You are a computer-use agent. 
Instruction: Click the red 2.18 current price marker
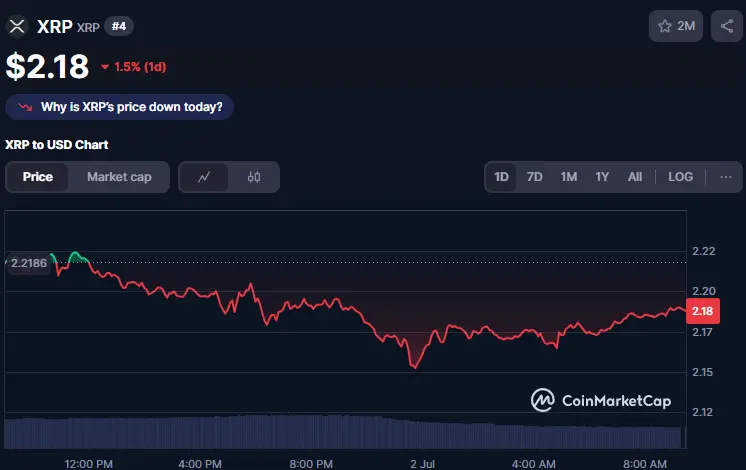coord(703,311)
